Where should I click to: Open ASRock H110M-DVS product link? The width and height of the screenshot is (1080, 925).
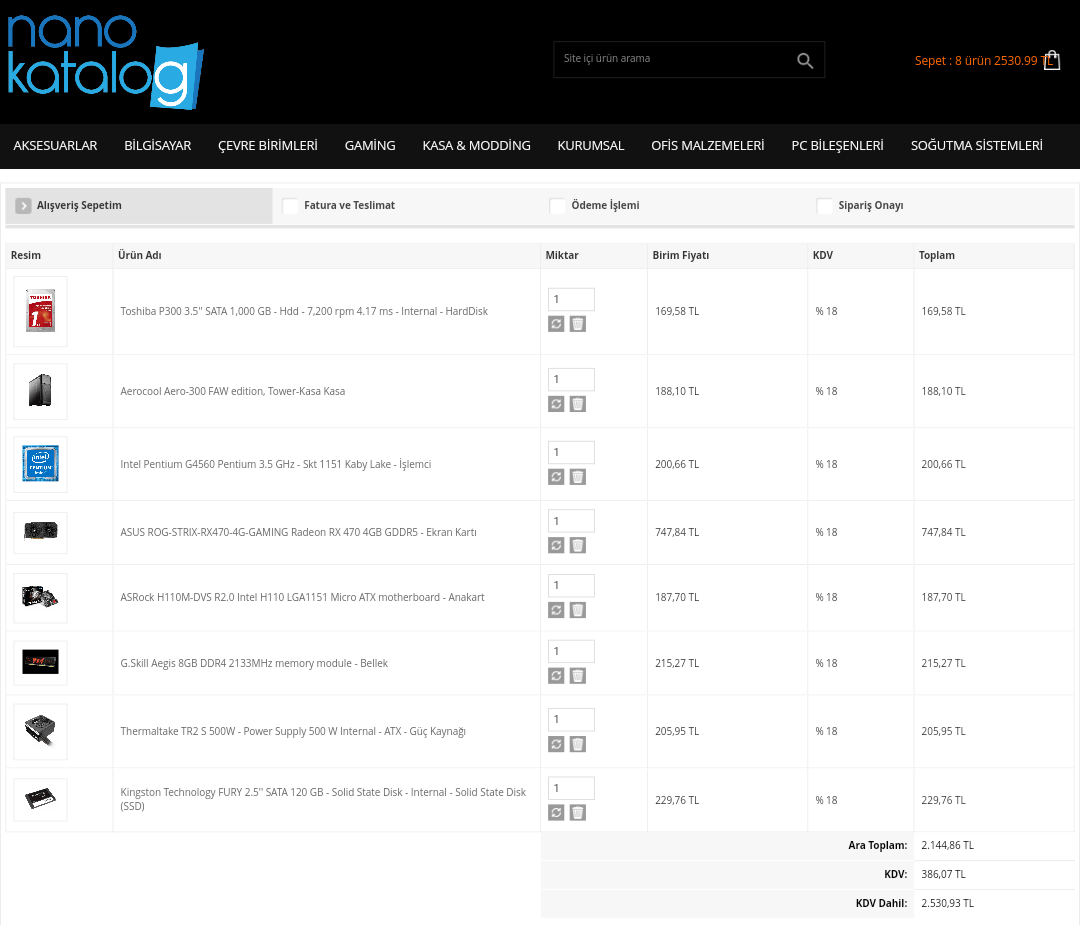pos(302,597)
